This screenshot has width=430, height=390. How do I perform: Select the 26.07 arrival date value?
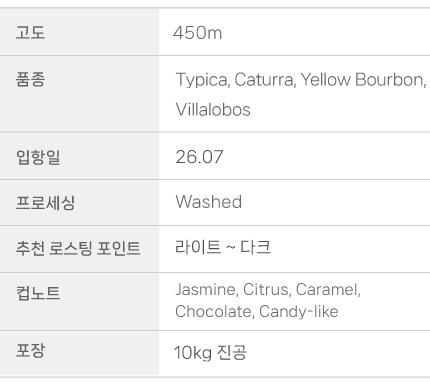pos(199,157)
